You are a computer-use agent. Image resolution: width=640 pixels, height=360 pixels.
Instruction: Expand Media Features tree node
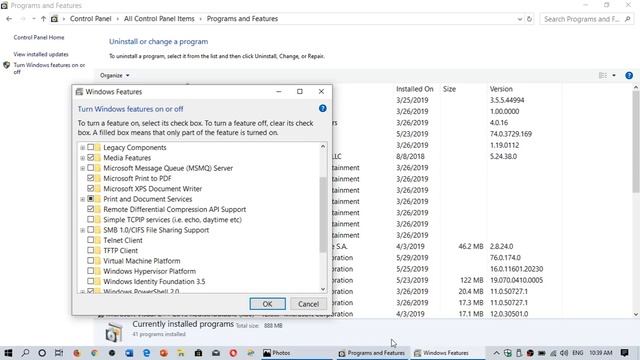82,158
